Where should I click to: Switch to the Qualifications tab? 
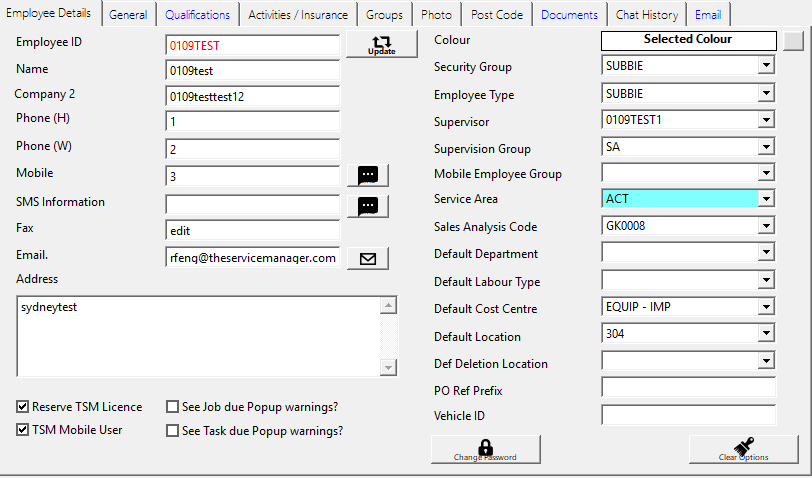click(197, 15)
